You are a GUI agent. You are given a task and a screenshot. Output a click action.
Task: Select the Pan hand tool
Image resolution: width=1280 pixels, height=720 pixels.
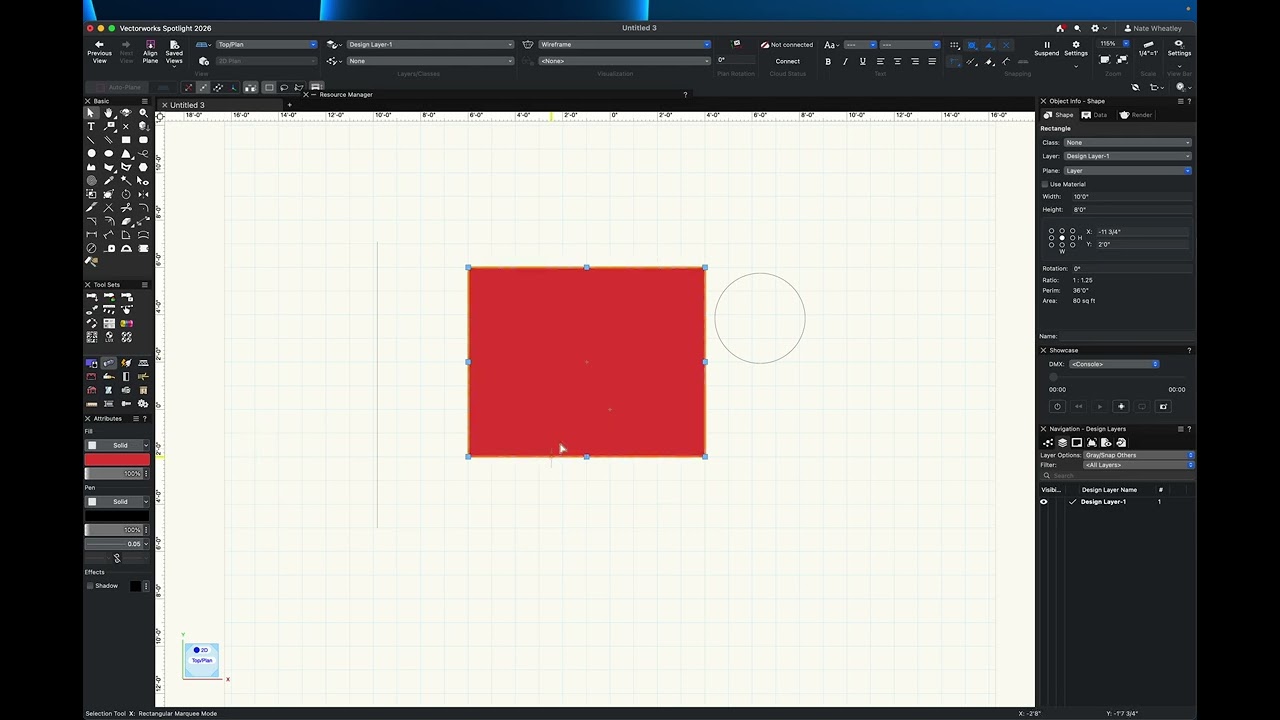108,113
